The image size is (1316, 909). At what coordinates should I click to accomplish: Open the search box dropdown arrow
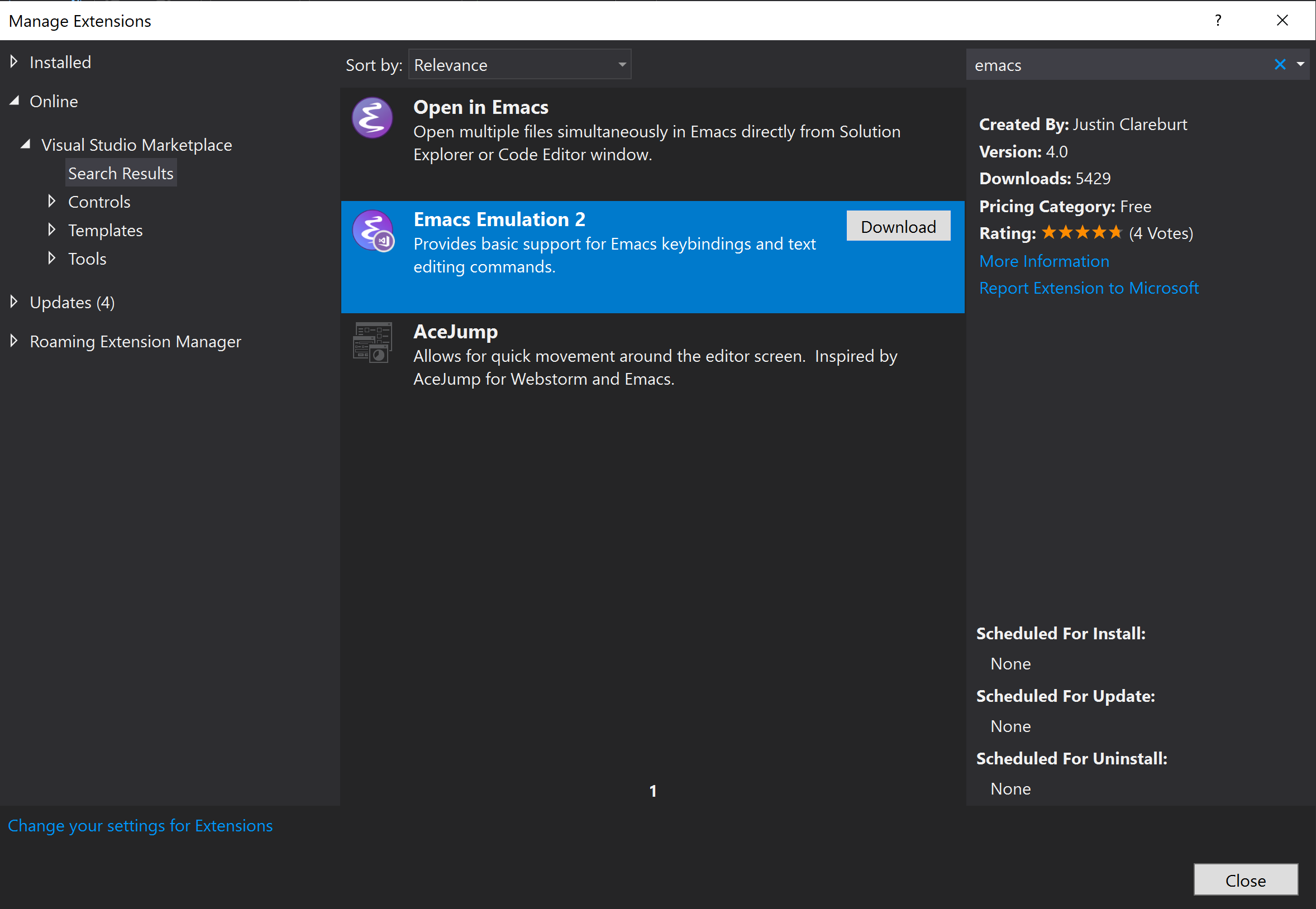pyautogui.click(x=1300, y=65)
